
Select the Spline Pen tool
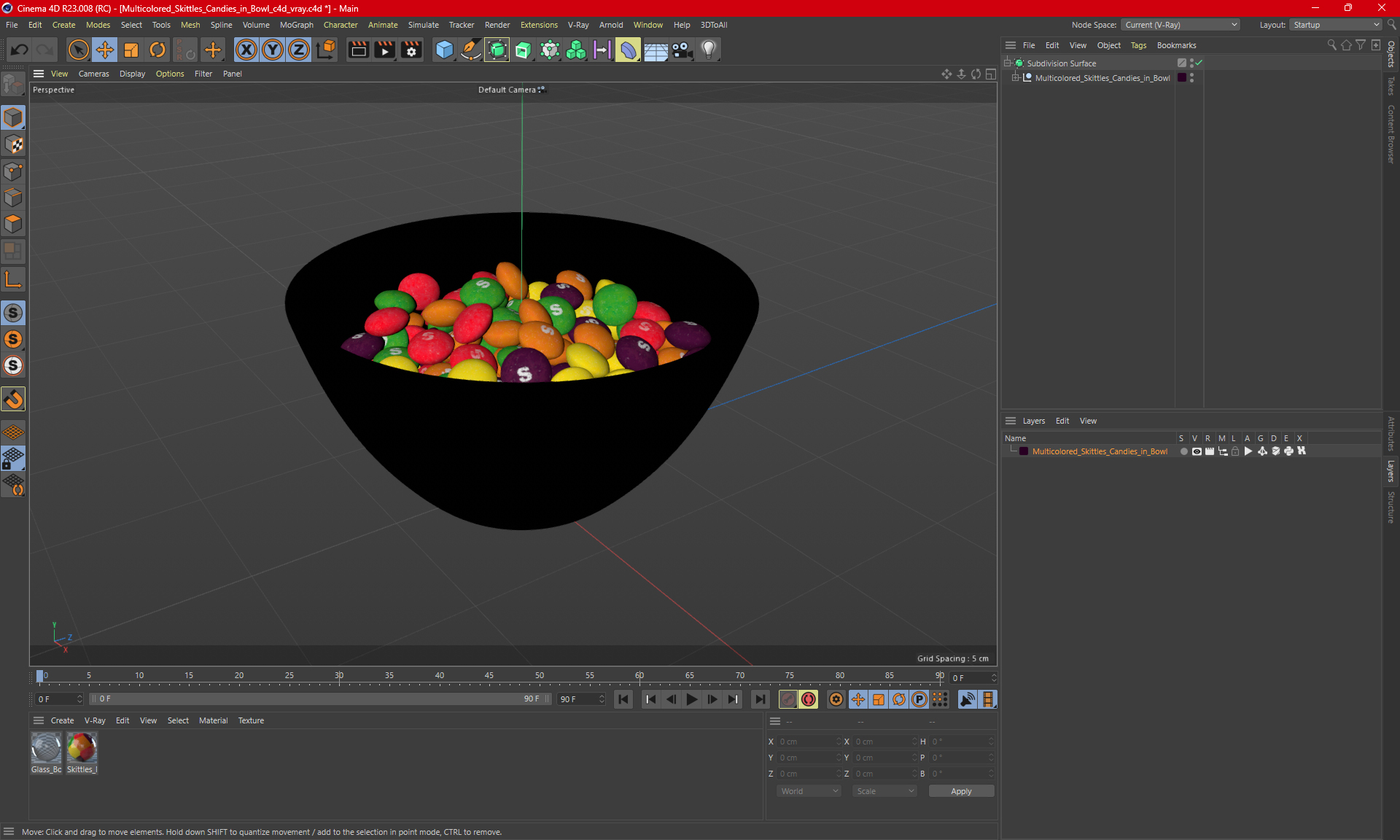tap(471, 50)
